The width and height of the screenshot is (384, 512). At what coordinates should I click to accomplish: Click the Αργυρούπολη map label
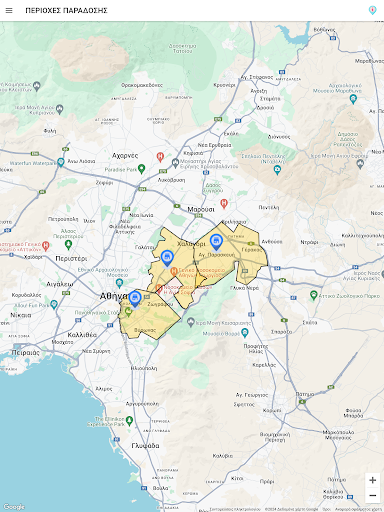pos(142,404)
